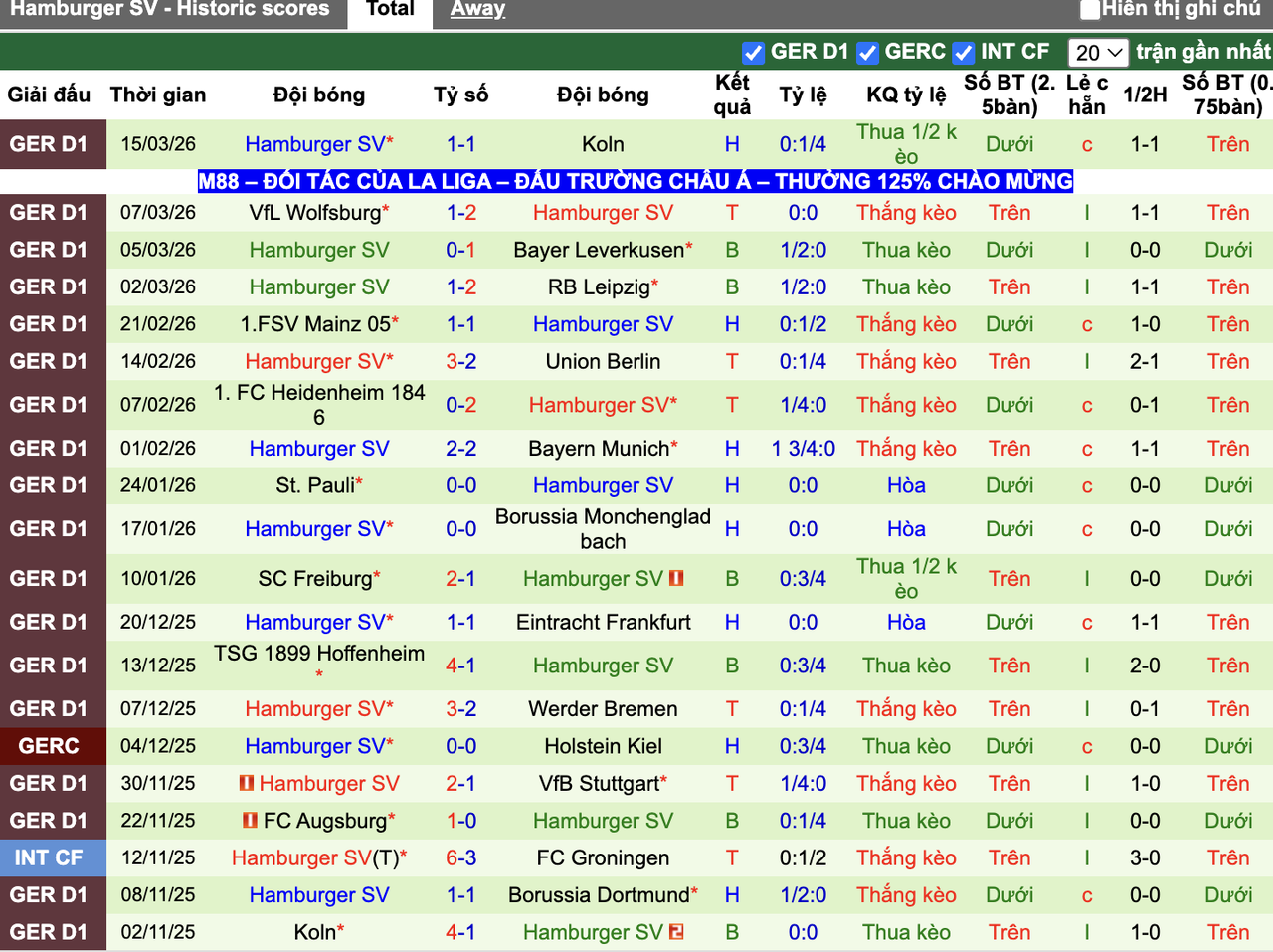Click the 3-2 score against Union Berlin
Viewport: 1273px width, 952px height.
pos(461,362)
